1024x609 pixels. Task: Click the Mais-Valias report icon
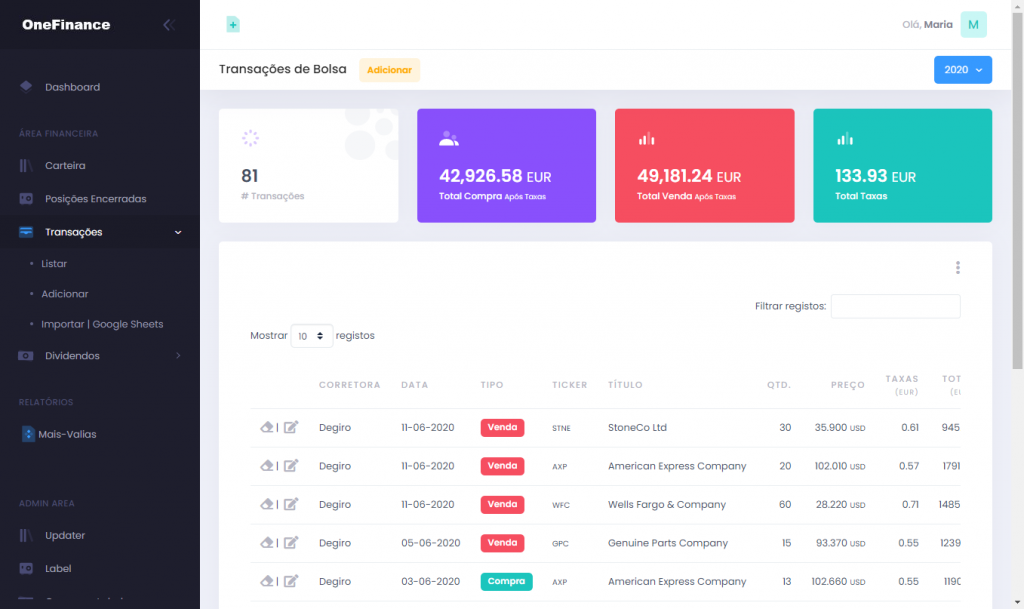coord(27,434)
